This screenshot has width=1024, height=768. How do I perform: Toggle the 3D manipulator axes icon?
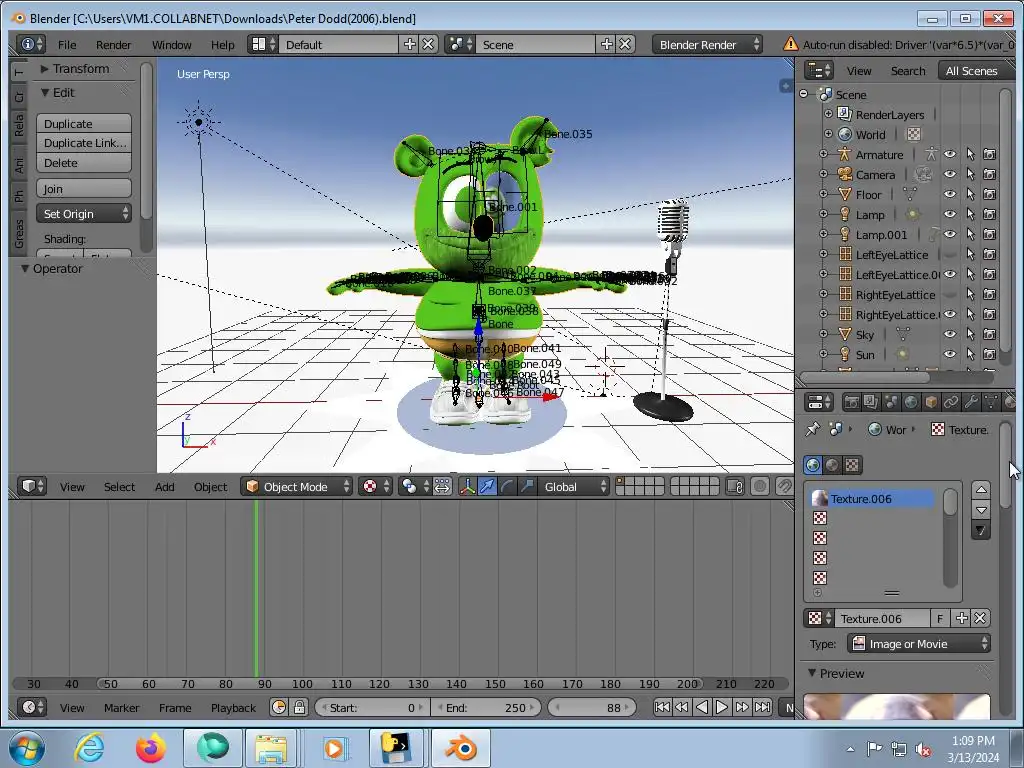(467, 487)
